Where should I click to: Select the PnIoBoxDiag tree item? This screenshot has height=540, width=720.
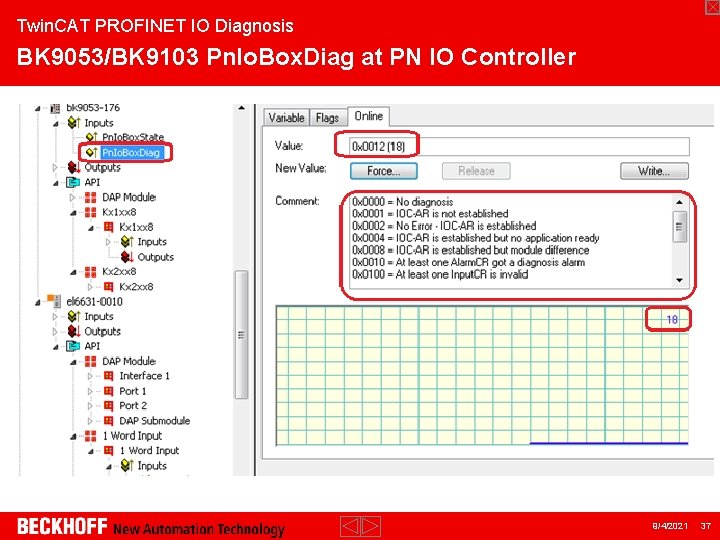point(131,152)
